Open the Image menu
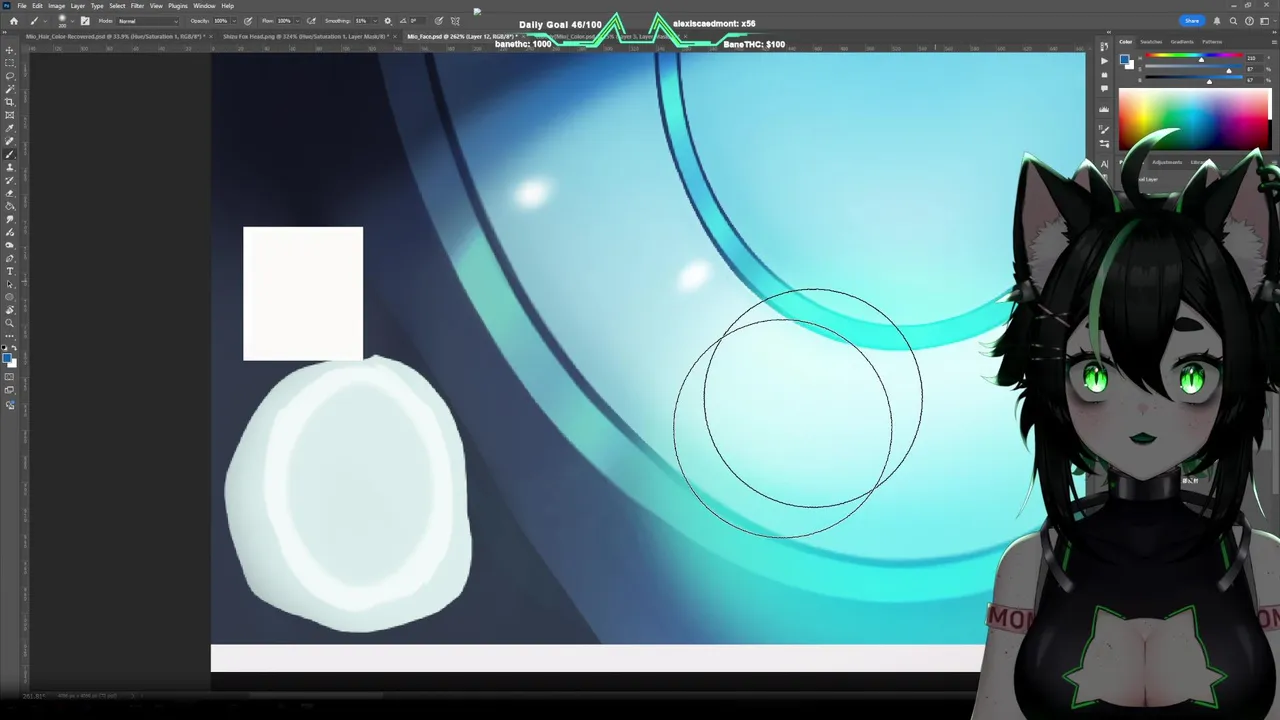 57,6
